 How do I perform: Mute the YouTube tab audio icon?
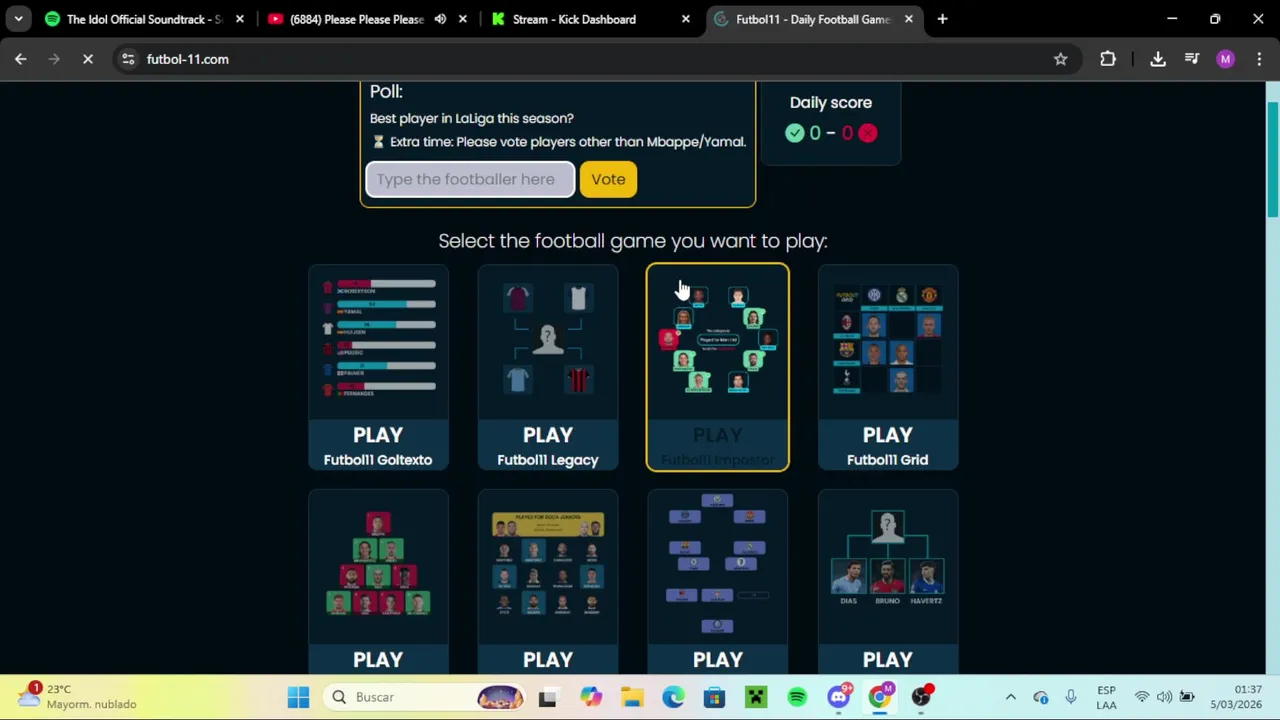pyautogui.click(x=440, y=19)
